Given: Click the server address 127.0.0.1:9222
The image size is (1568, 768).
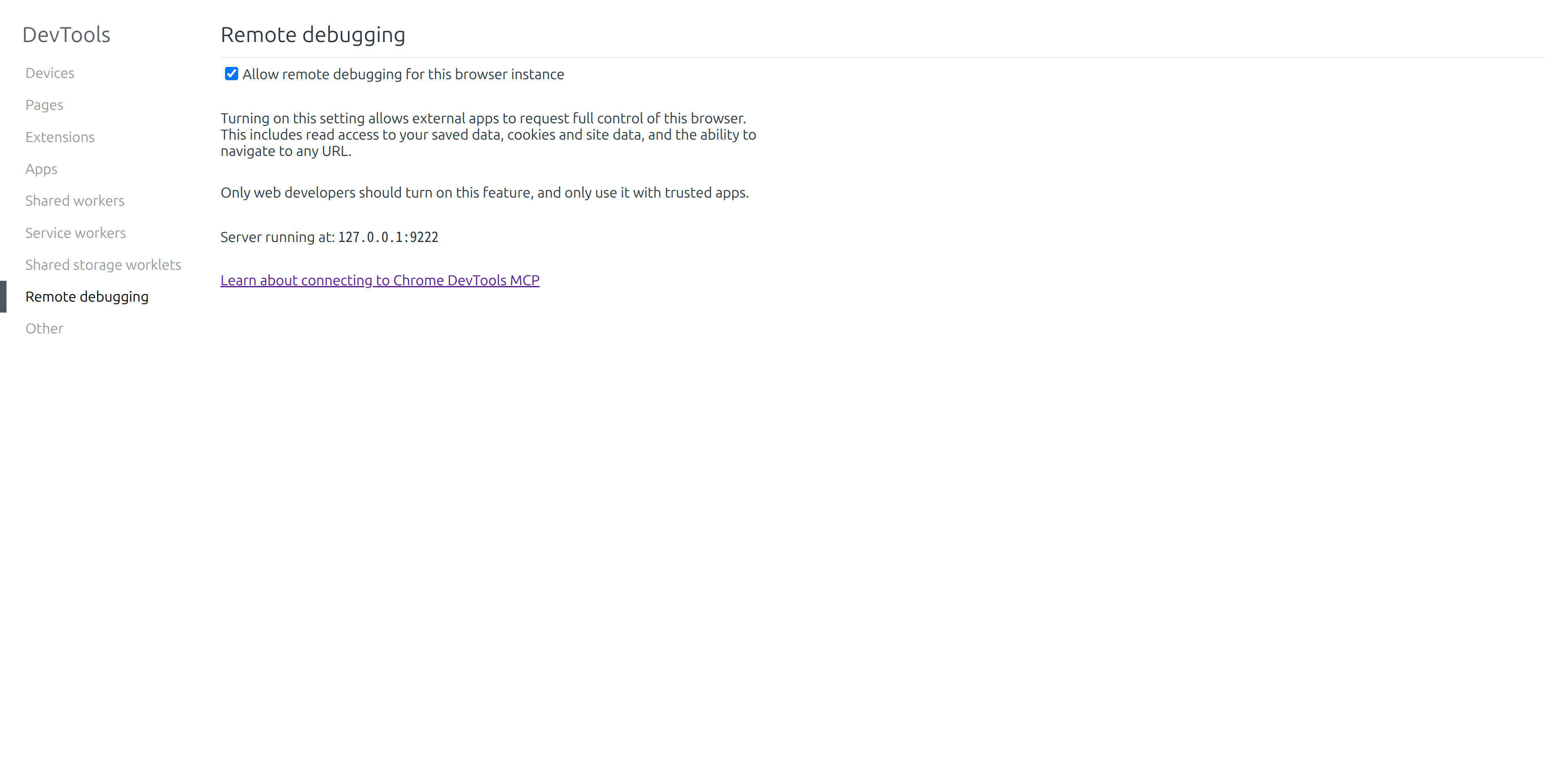Looking at the screenshot, I should click(388, 237).
